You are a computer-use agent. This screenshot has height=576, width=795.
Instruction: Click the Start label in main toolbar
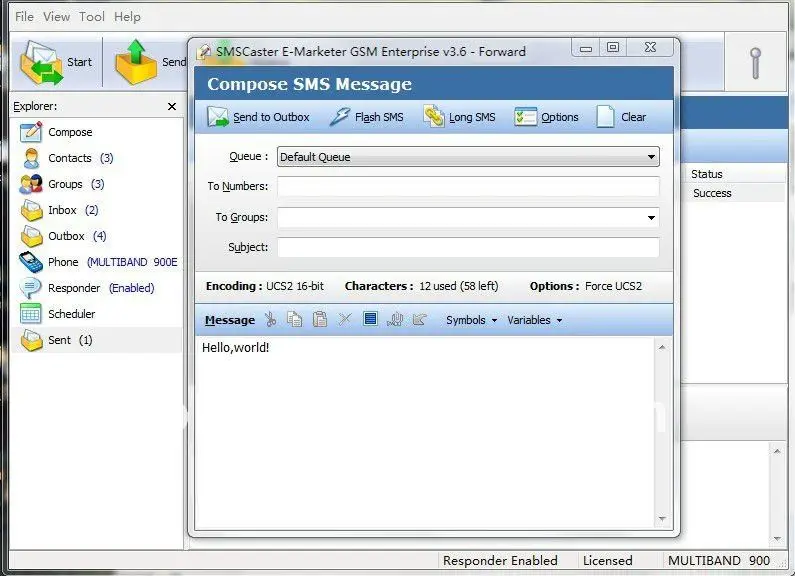click(x=80, y=62)
